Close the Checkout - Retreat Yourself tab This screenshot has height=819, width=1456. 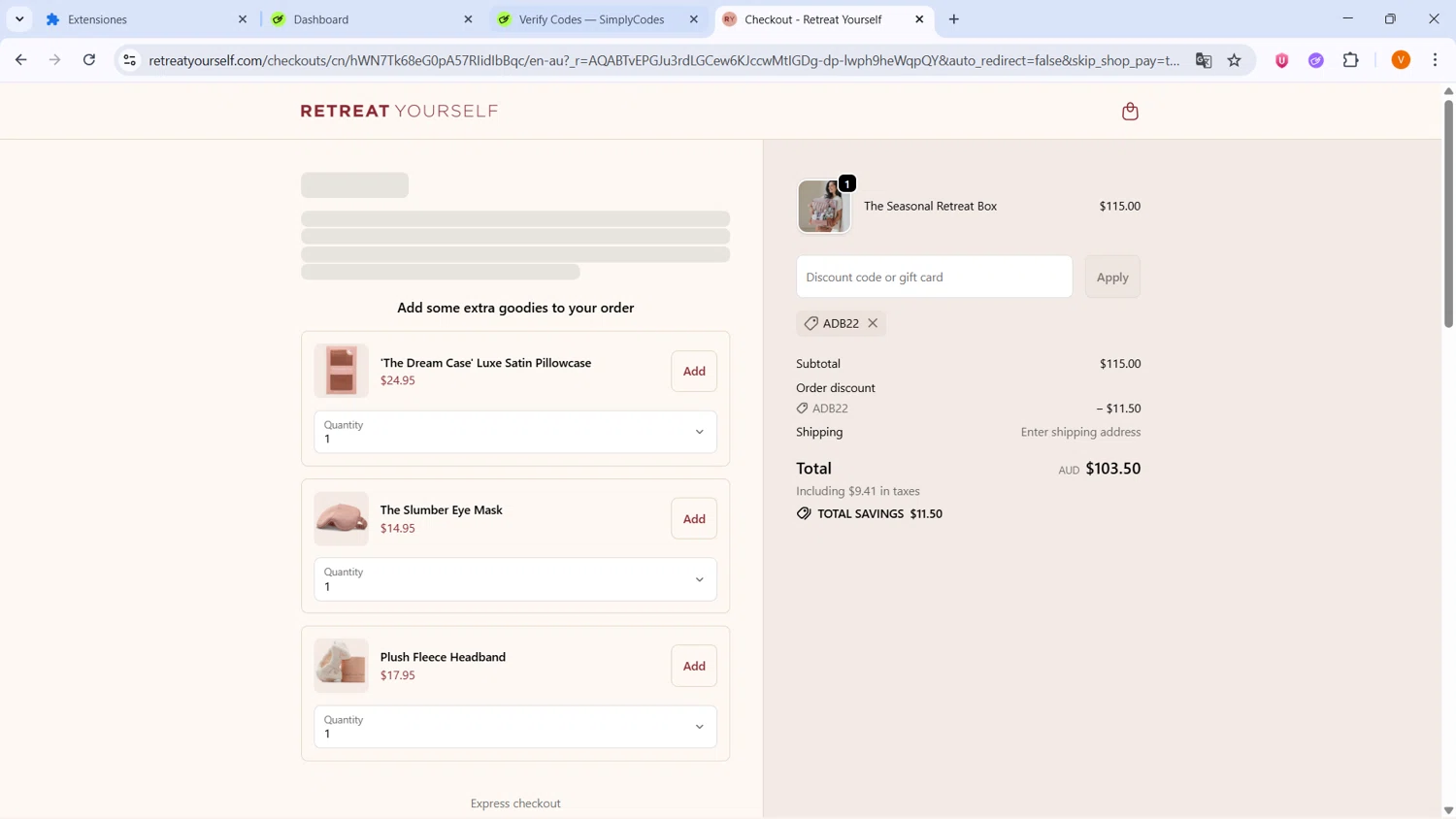pos(919,19)
